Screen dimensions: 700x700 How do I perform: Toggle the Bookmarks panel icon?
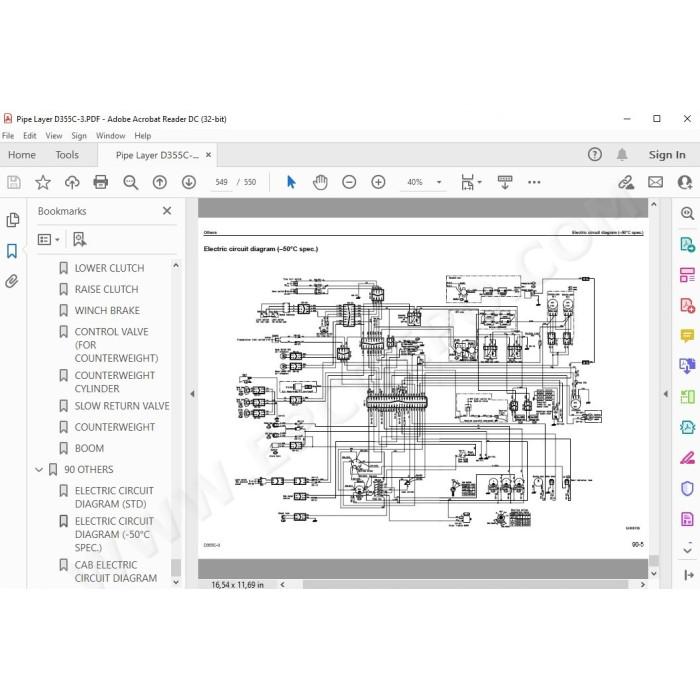point(12,251)
